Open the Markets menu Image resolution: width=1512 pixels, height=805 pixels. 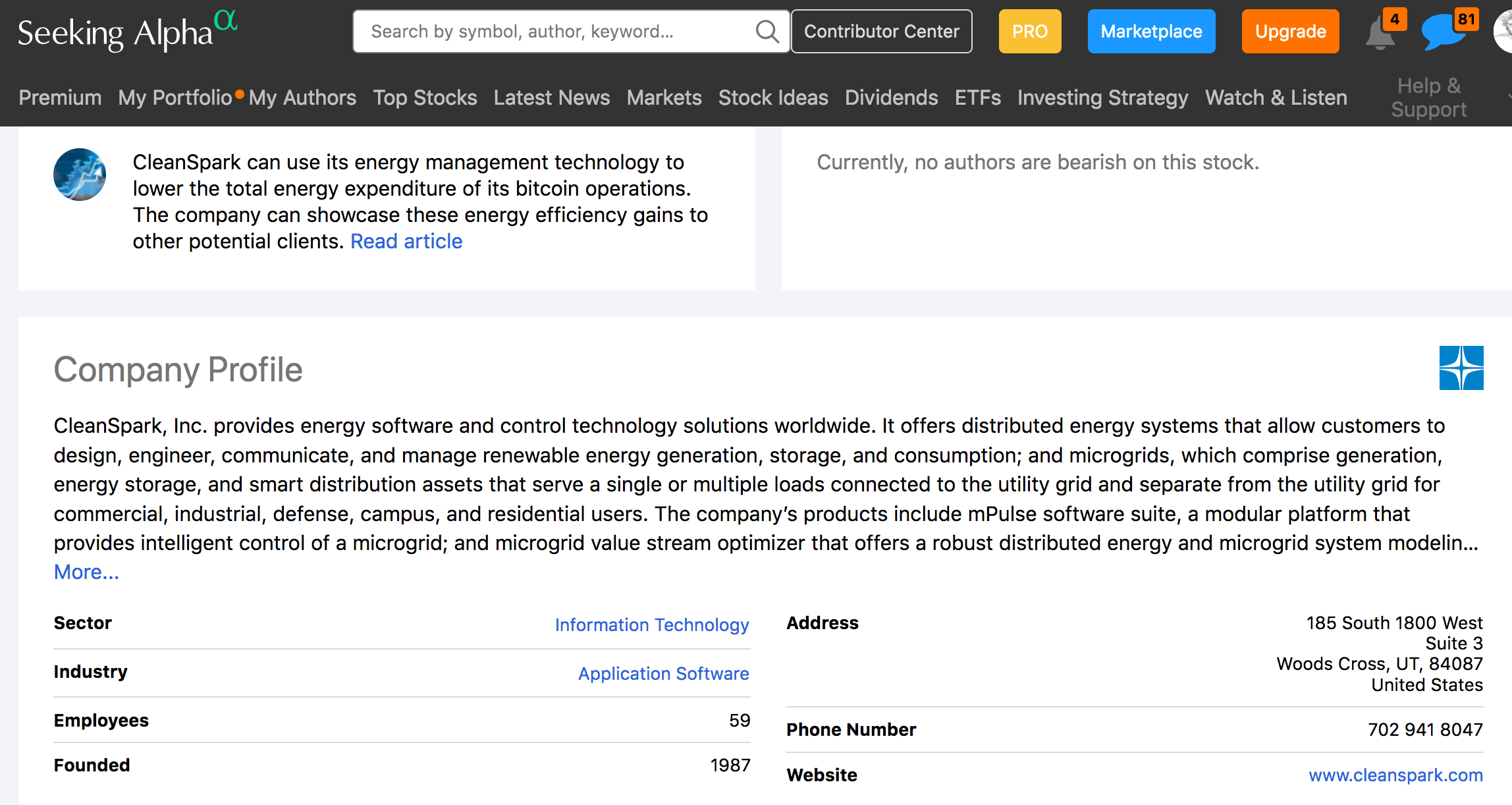coord(664,97)
